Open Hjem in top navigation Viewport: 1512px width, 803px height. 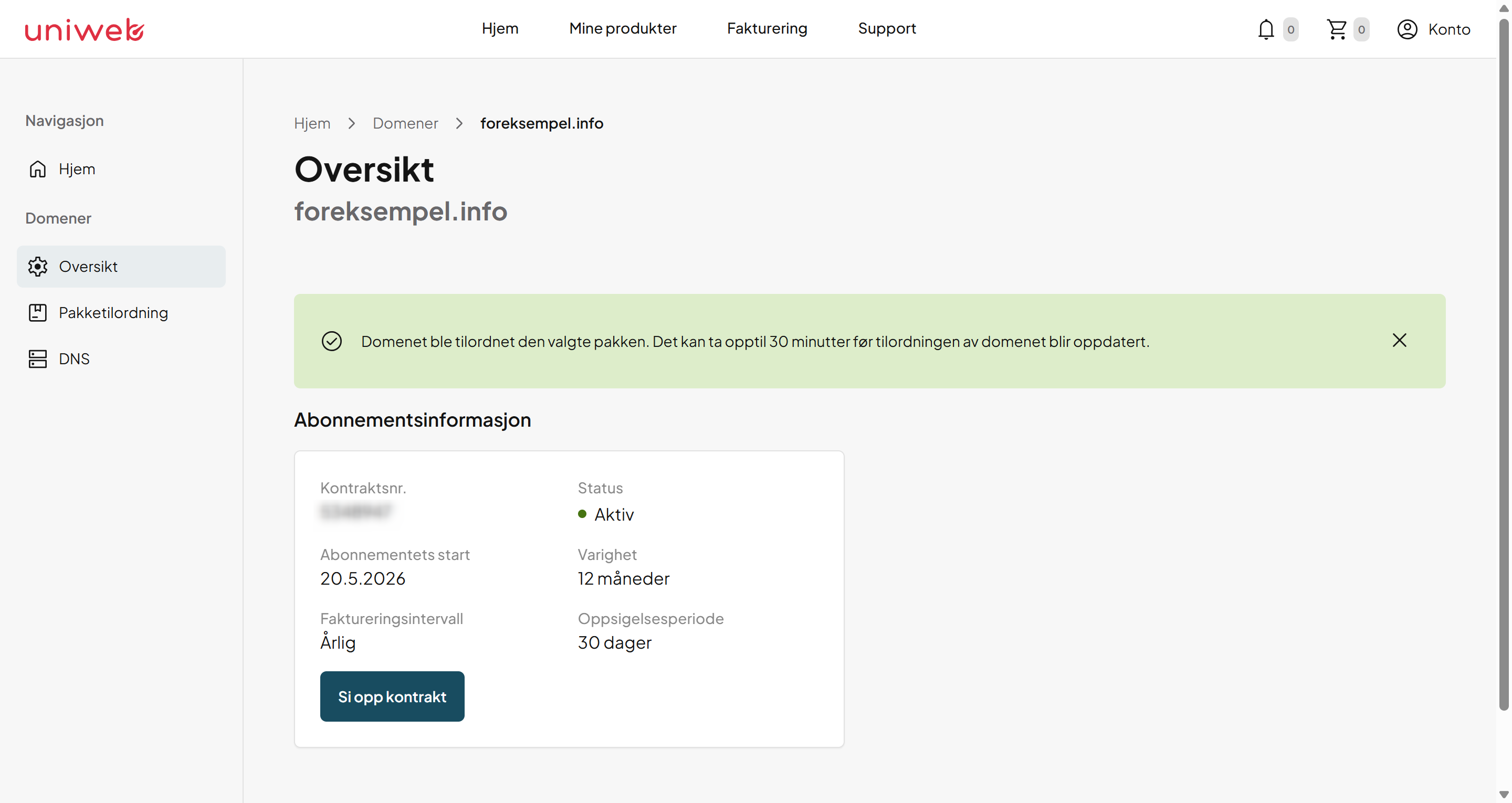pos(500,28)
